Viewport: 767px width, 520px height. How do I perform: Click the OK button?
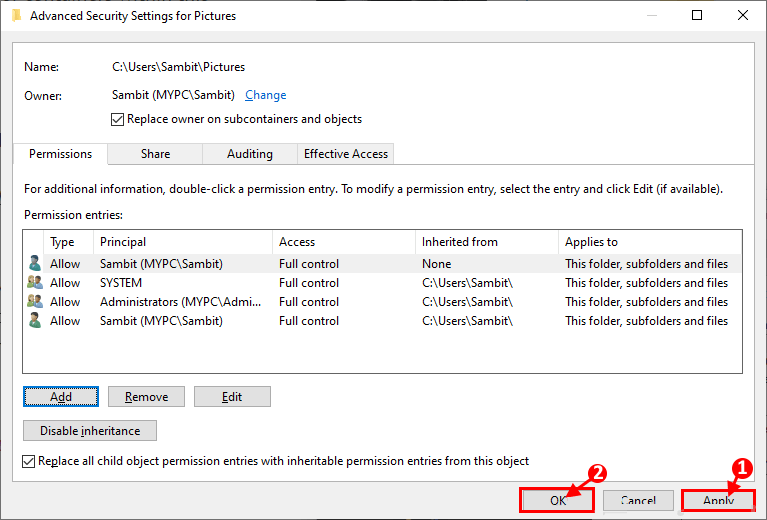(557, 500)
